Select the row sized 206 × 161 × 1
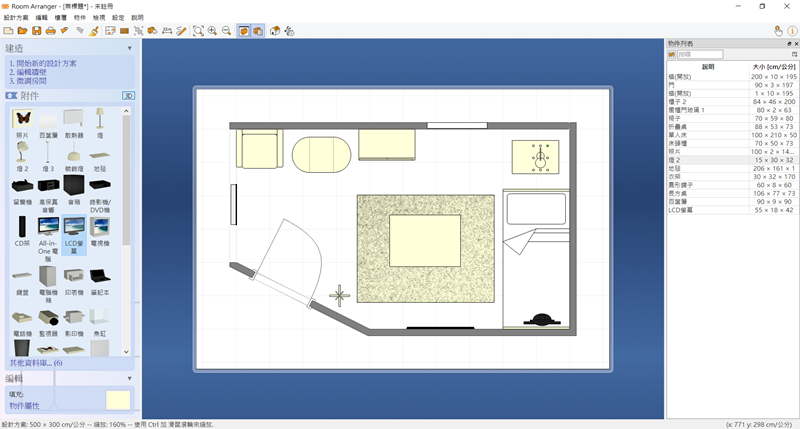This screenshot has width=800, height=429. pos(732,168)
